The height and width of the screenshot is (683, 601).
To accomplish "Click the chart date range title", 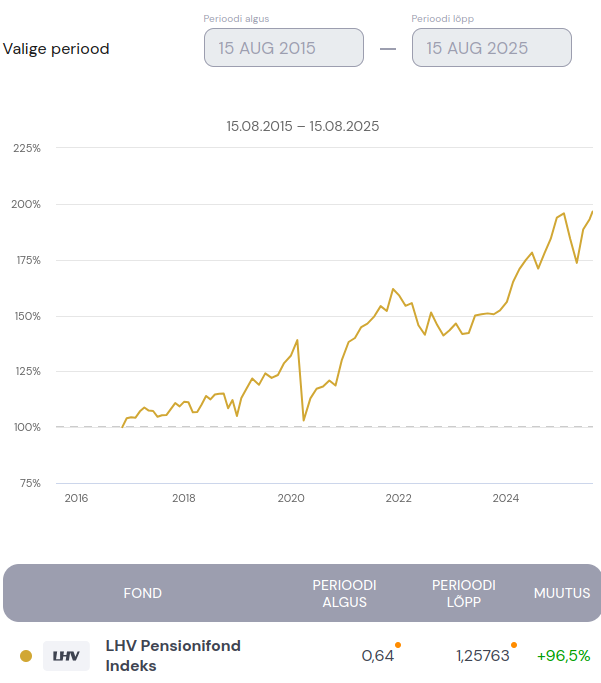I will click(x=303, y=126).
